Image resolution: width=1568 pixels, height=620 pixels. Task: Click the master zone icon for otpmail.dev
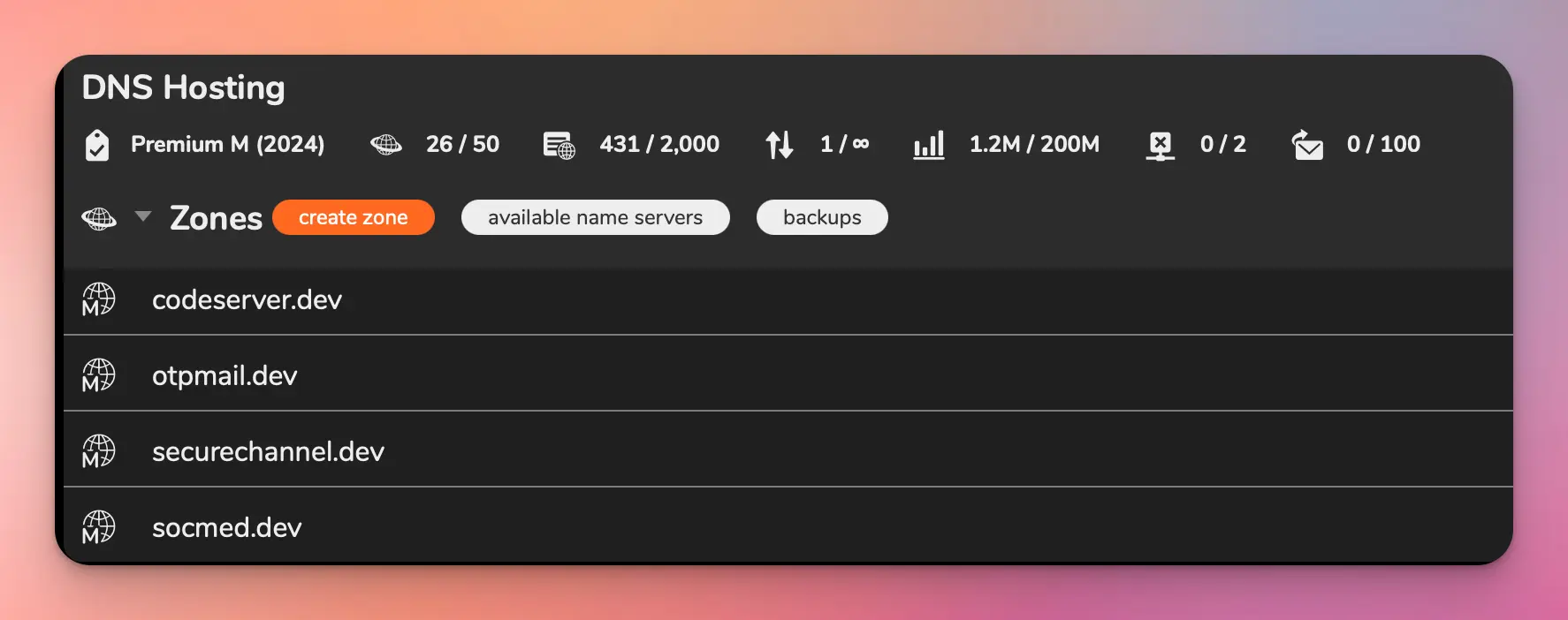coord(98,375)
